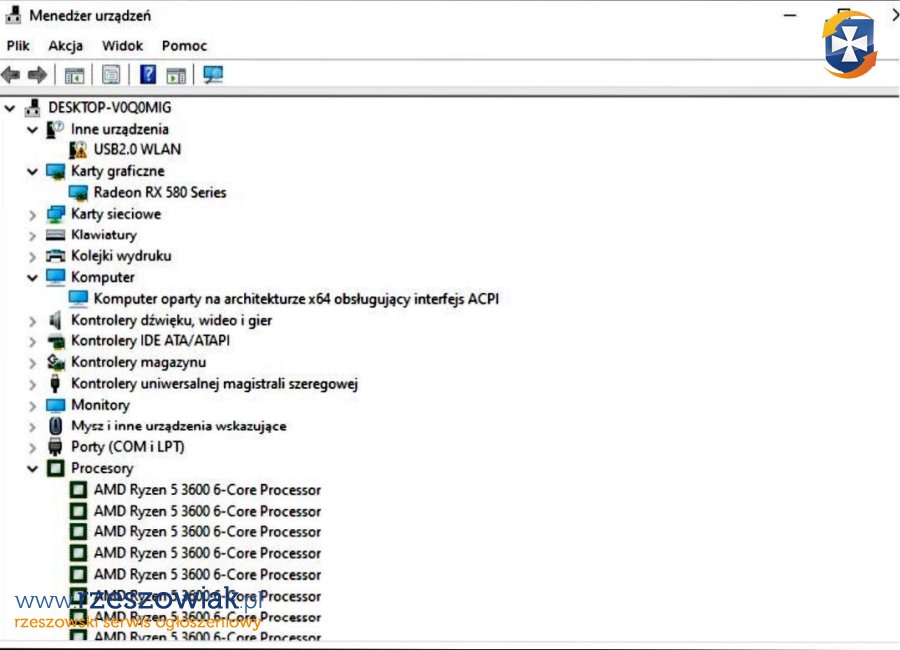Scan for hardware changes via monitor toolbar icon
This screenshot has width=900, height=650.
click(x=213, y=74)
